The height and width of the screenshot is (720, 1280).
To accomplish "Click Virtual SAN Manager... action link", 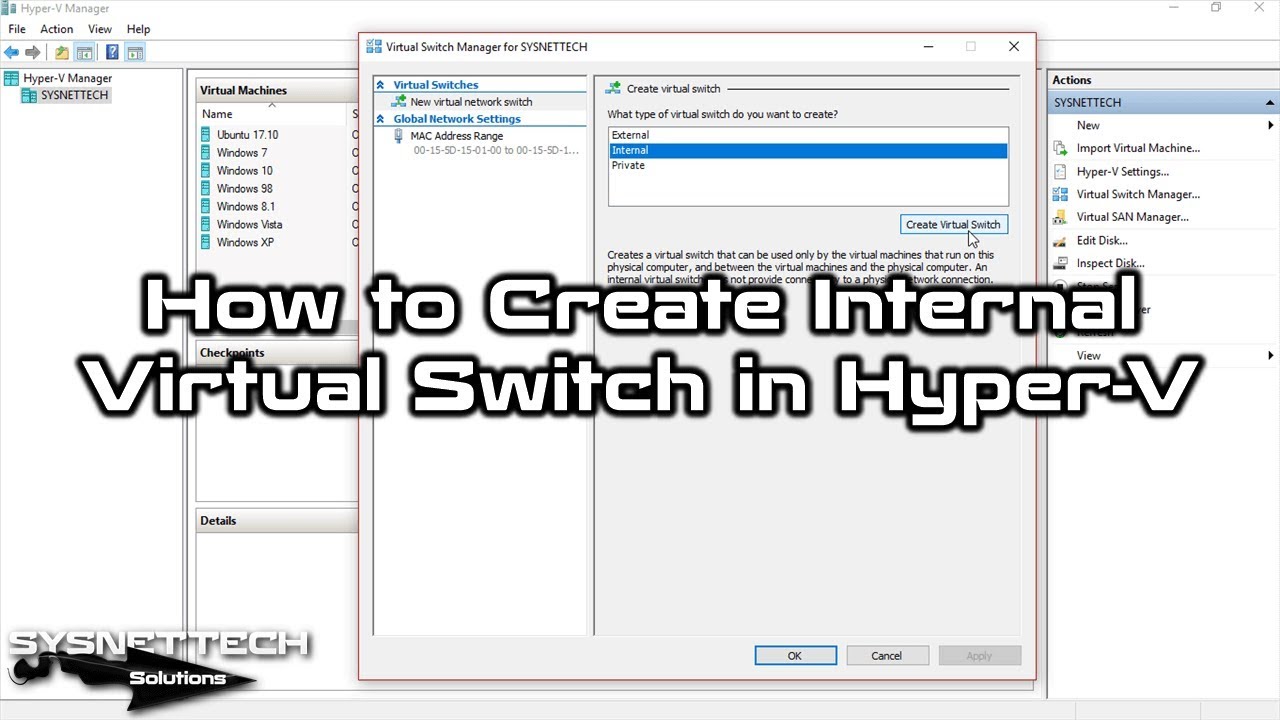I will [1132, 217].
